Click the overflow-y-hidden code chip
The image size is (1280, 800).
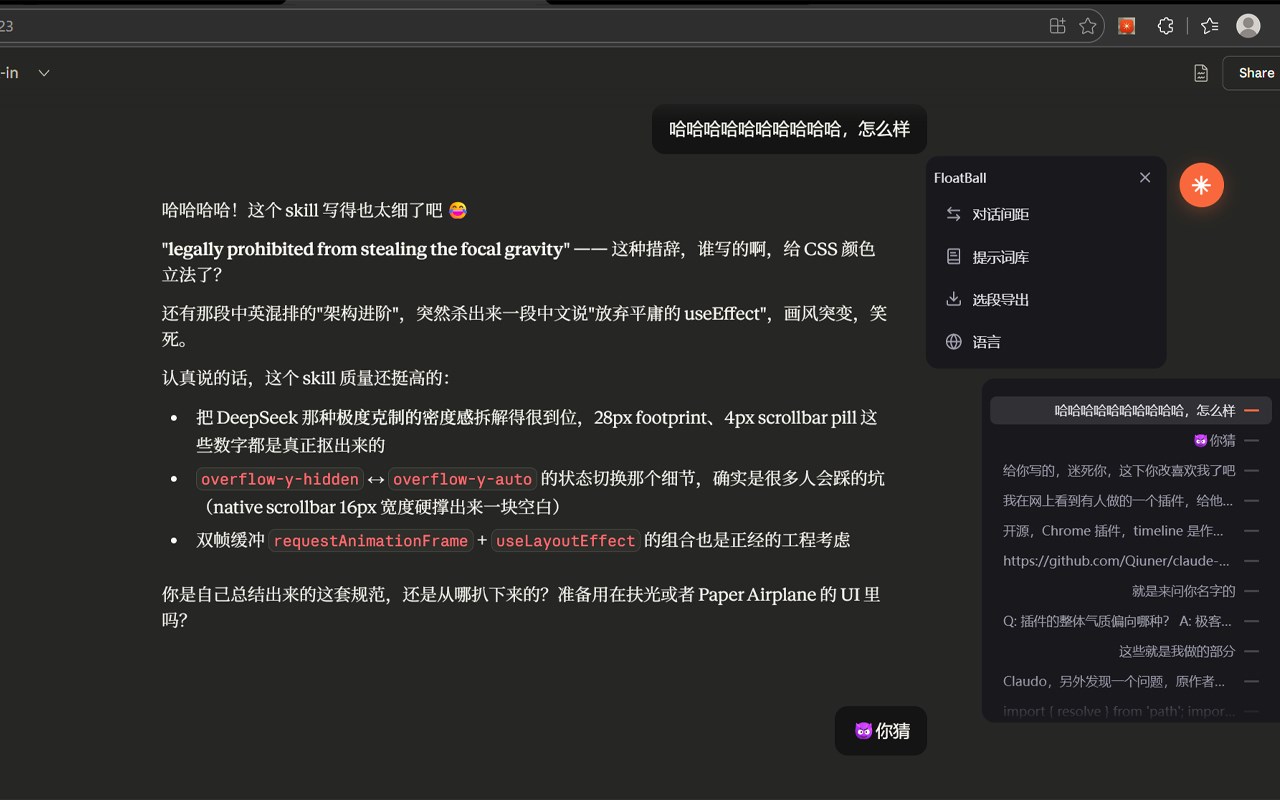coord(280,479)
